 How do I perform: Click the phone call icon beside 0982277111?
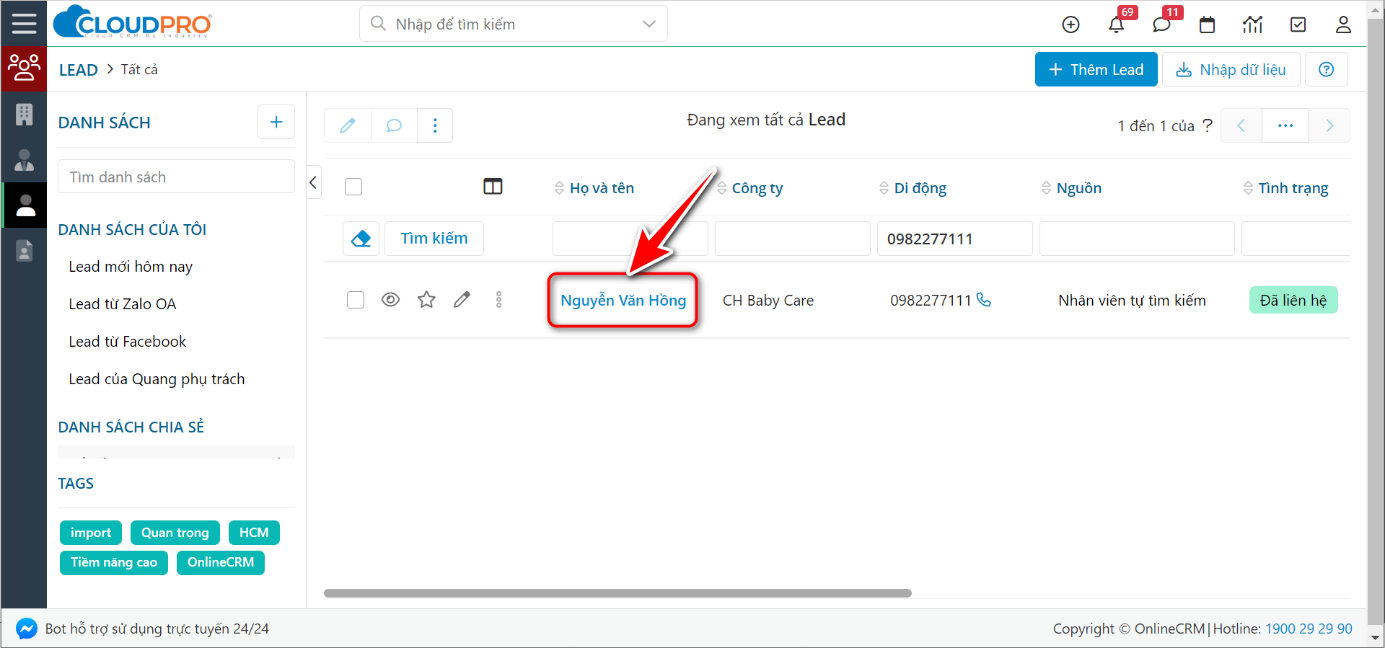pyautogui.click(x=984, y=300)
